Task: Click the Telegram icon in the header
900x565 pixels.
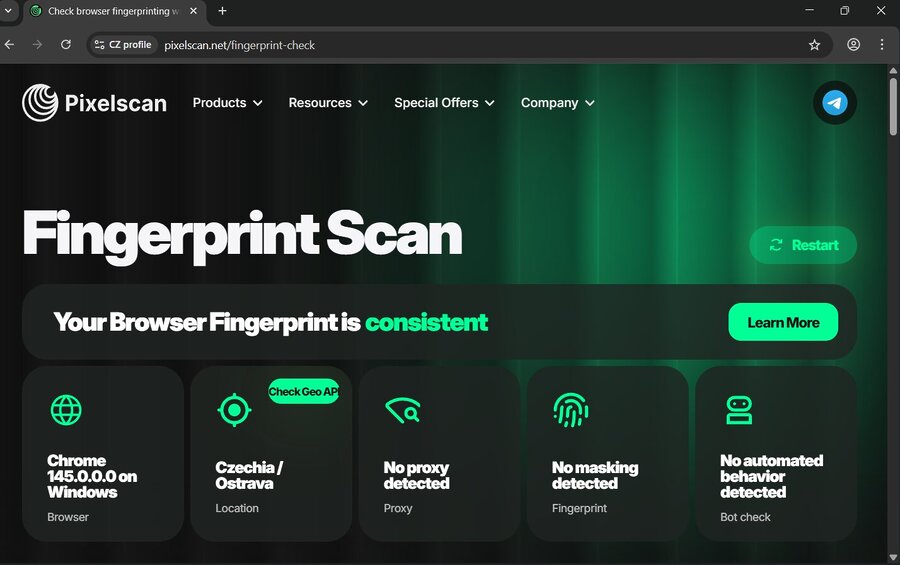Action: coord(834,103)
